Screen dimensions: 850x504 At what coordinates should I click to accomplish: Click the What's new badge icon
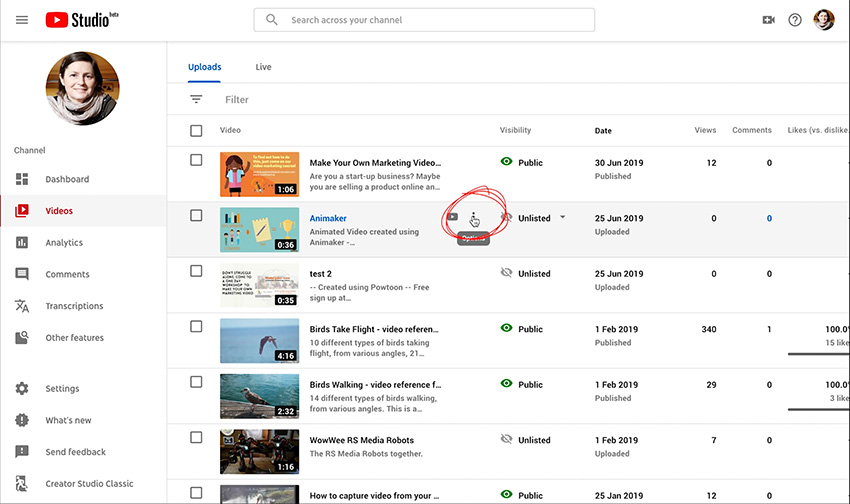(x=22, y=420)
